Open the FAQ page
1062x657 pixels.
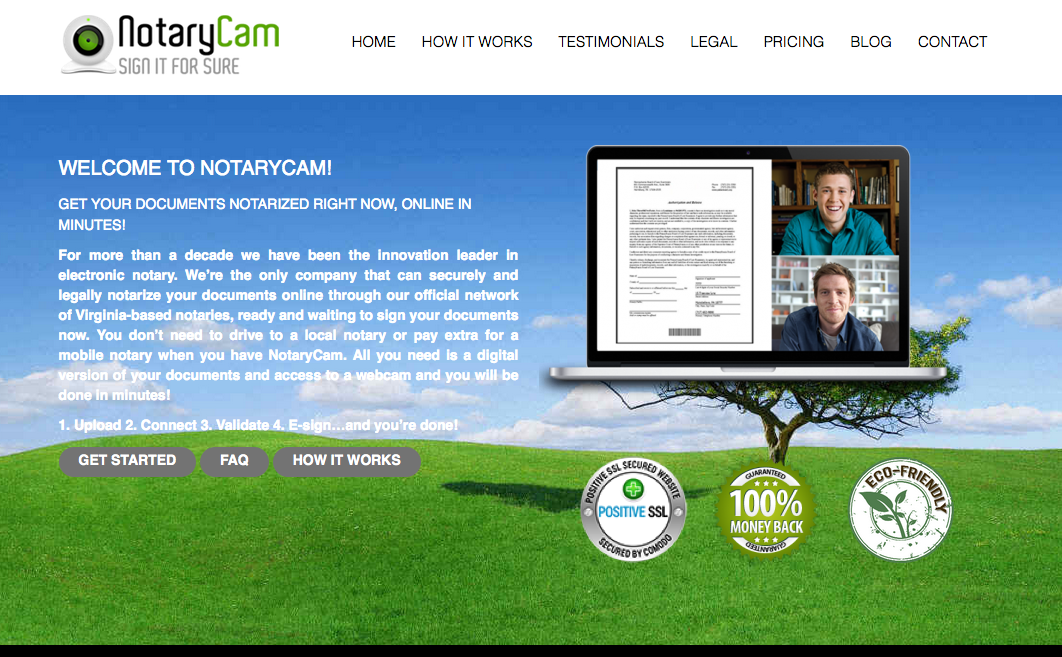[234, 461]
